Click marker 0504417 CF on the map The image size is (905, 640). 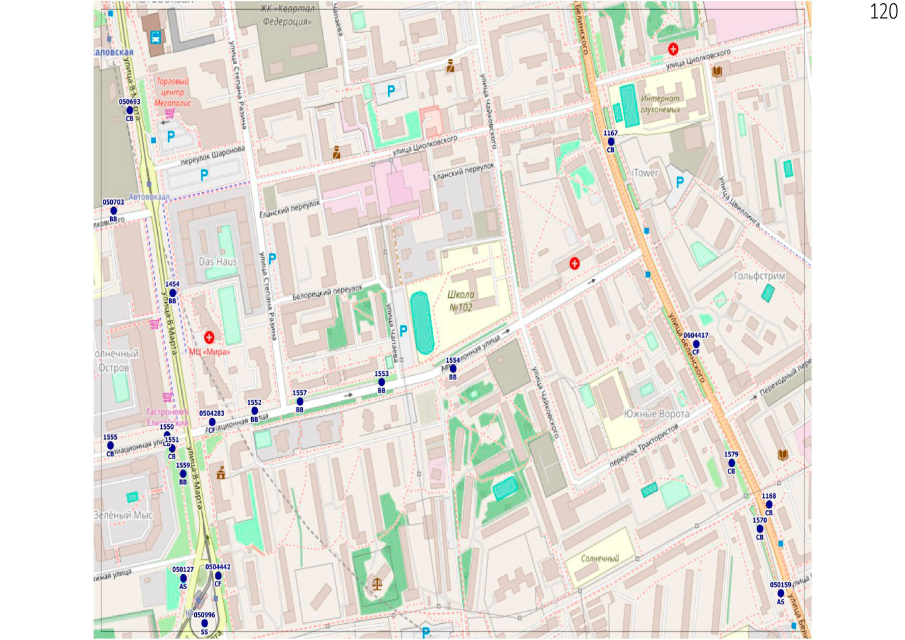696,344
